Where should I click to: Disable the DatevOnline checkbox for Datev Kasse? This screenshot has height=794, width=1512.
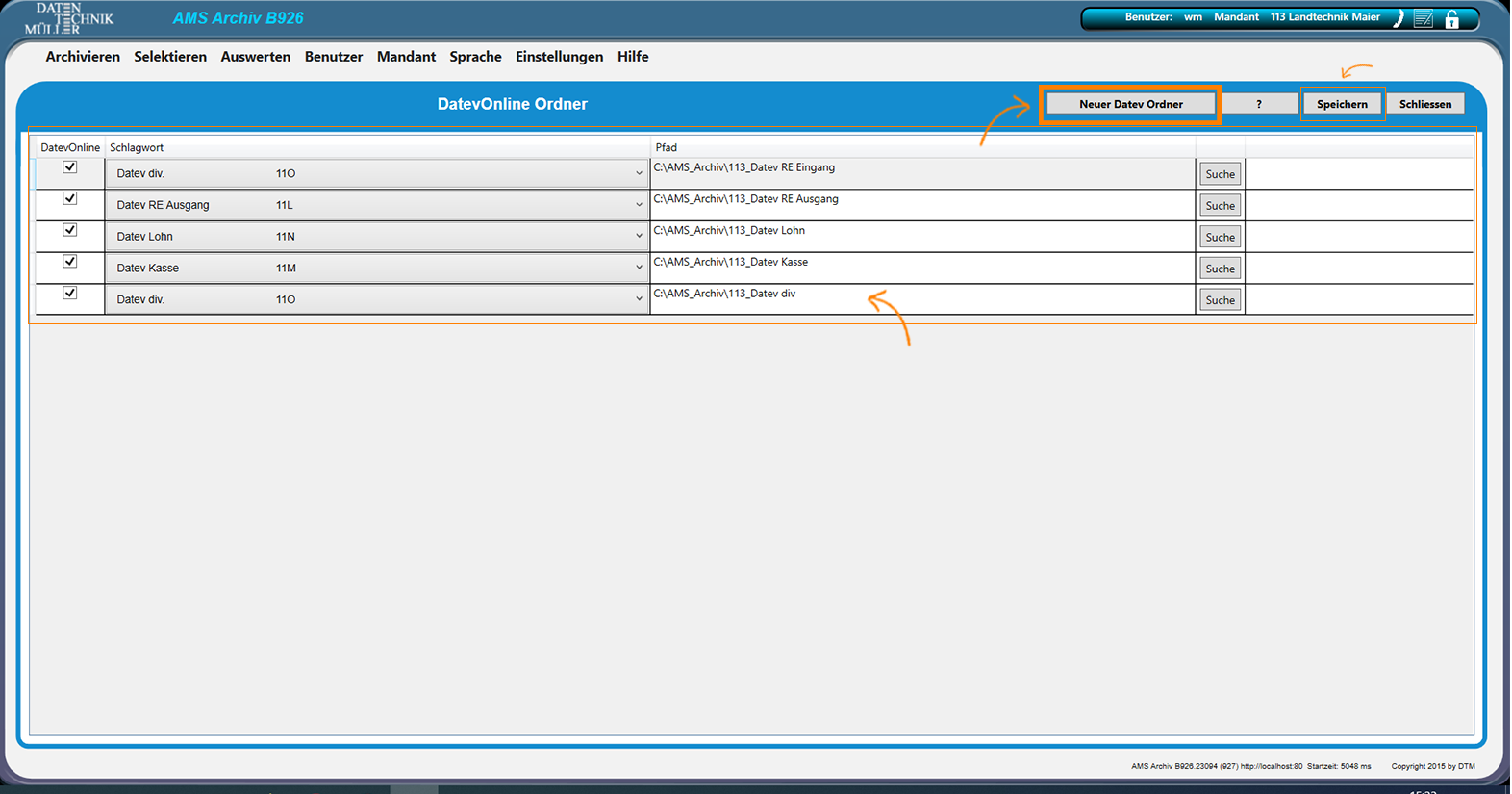(69, 262)
